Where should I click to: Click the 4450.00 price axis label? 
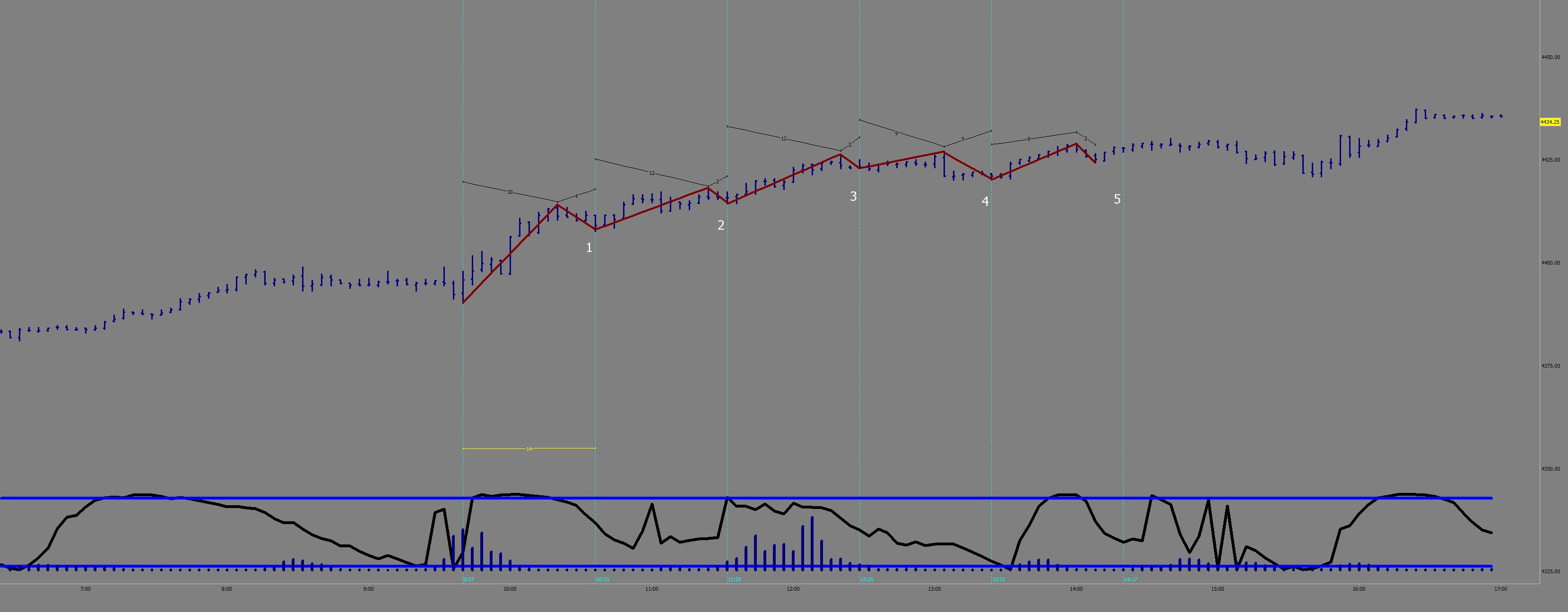pyautogui.click(x=1551, y=57)
